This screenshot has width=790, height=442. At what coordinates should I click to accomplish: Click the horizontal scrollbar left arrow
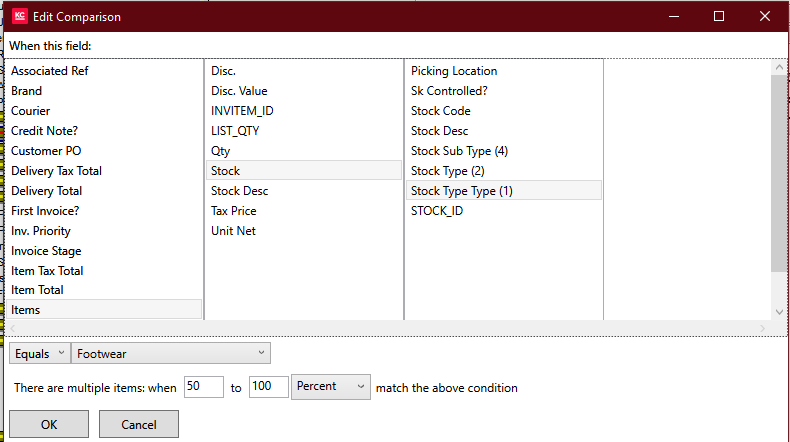tap(13, 329)
